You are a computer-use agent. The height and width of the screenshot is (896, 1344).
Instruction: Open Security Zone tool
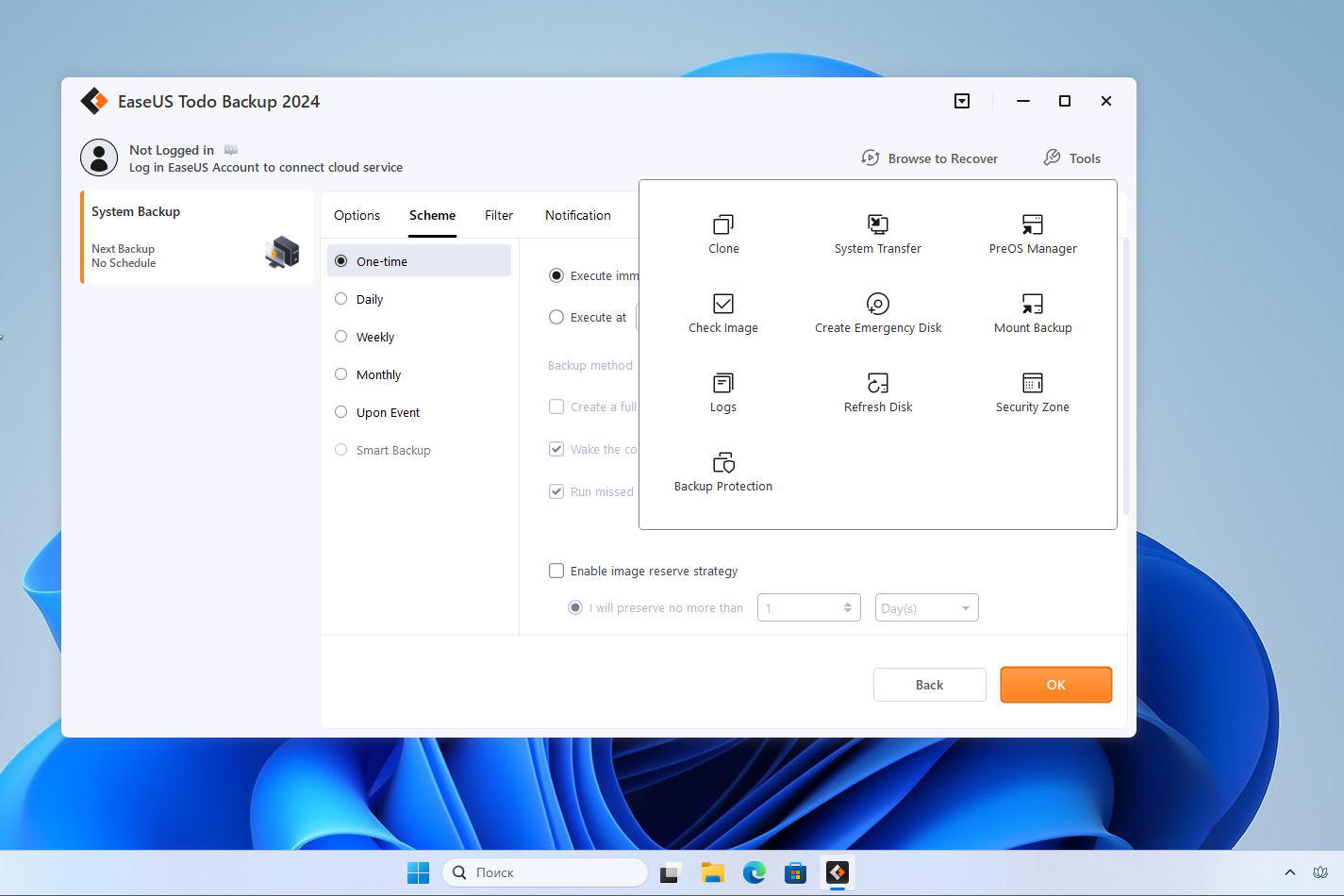[x=1033, y=392]
